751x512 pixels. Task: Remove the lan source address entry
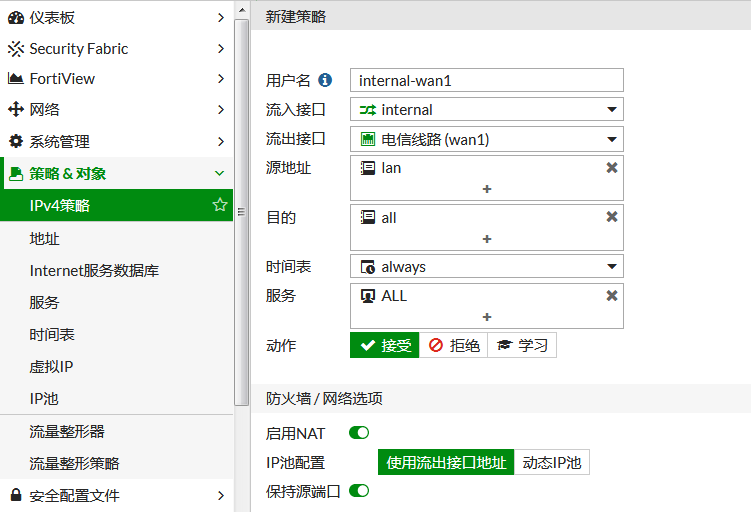pos(612,168)
